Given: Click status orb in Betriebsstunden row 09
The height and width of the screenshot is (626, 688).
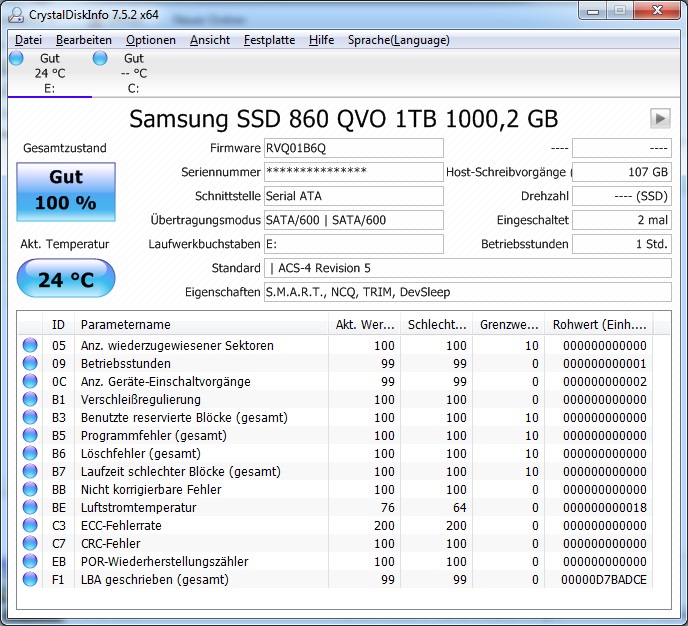Looking at the screenshot, I should 30,363.
